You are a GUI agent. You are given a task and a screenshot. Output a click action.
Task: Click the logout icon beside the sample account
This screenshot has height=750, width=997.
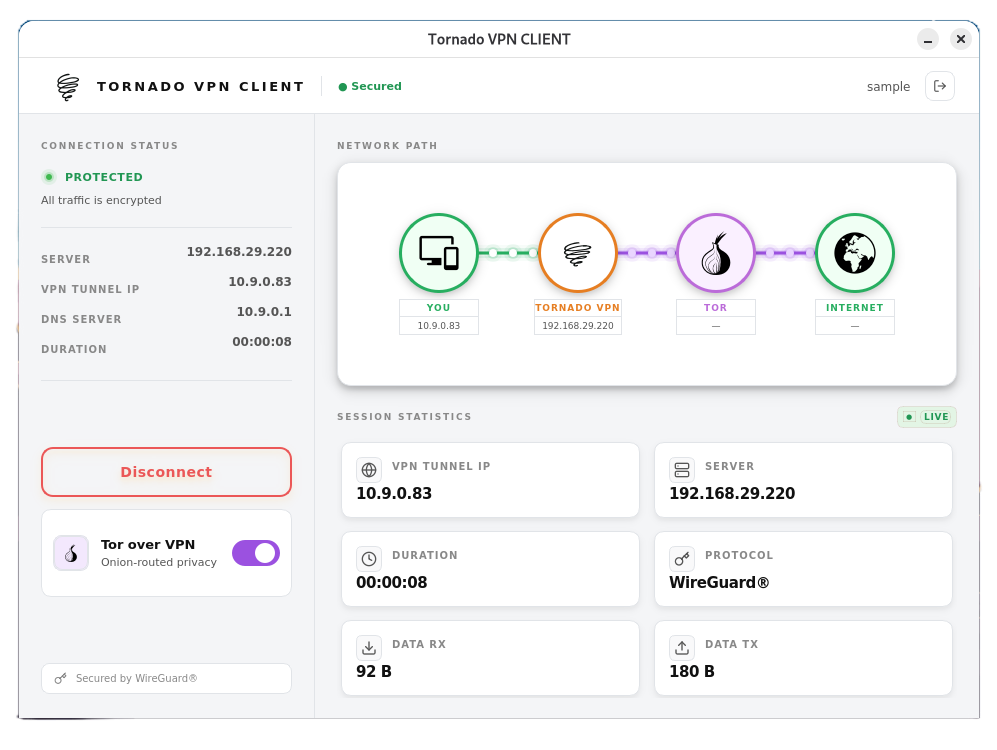(939, 86)
